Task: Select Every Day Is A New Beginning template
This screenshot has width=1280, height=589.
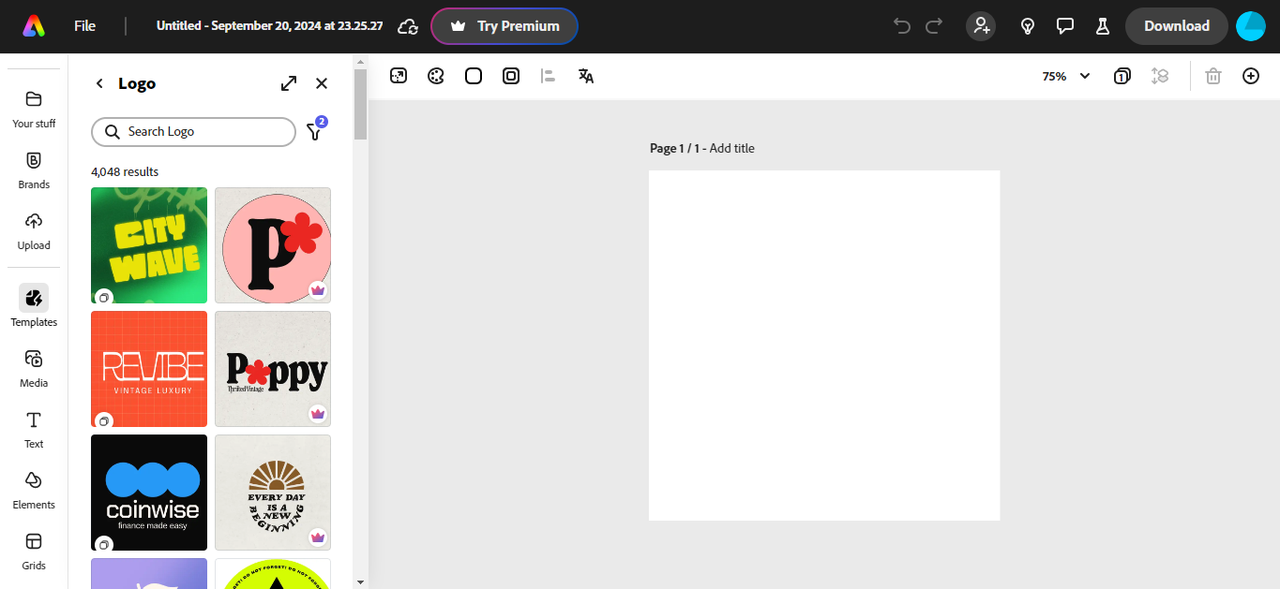Action: tap(273, 492)
